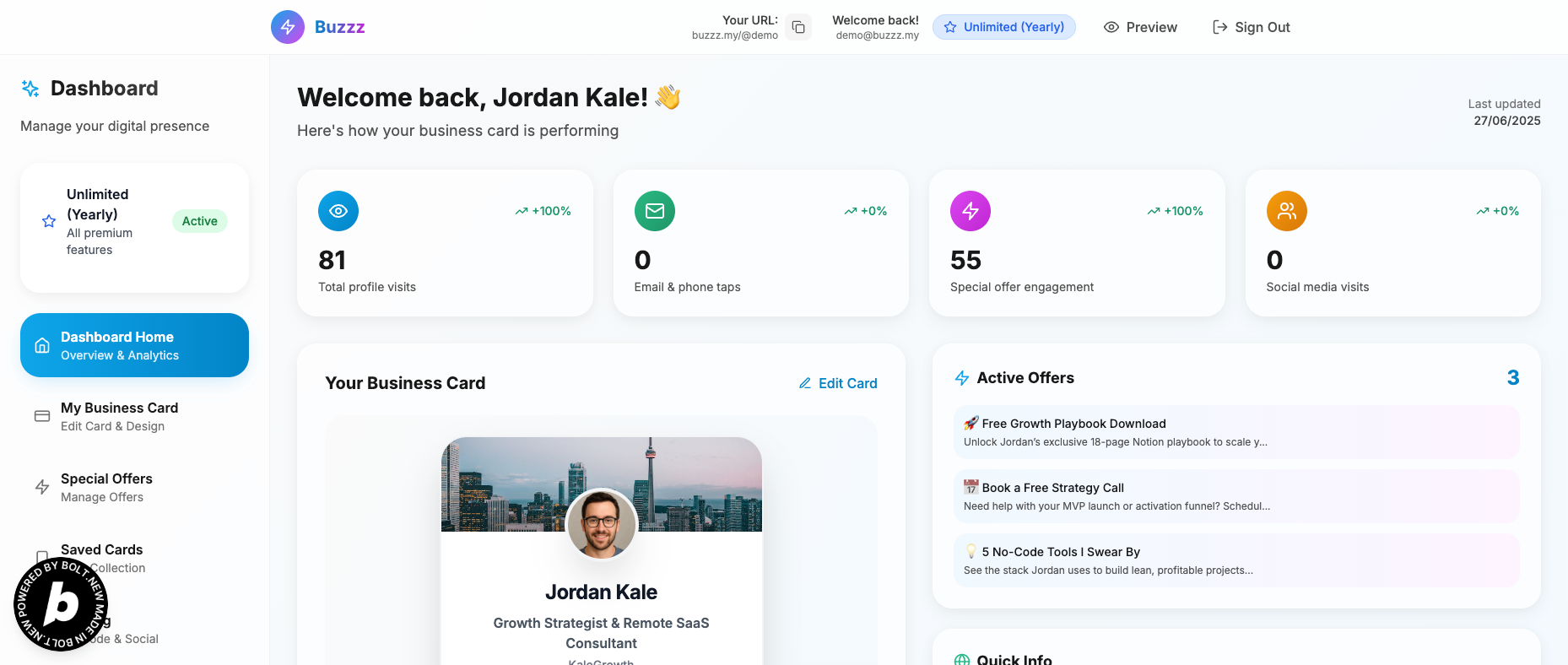Click the 81 total profile visits value
Screen dimensions: 1568x665
333,260
